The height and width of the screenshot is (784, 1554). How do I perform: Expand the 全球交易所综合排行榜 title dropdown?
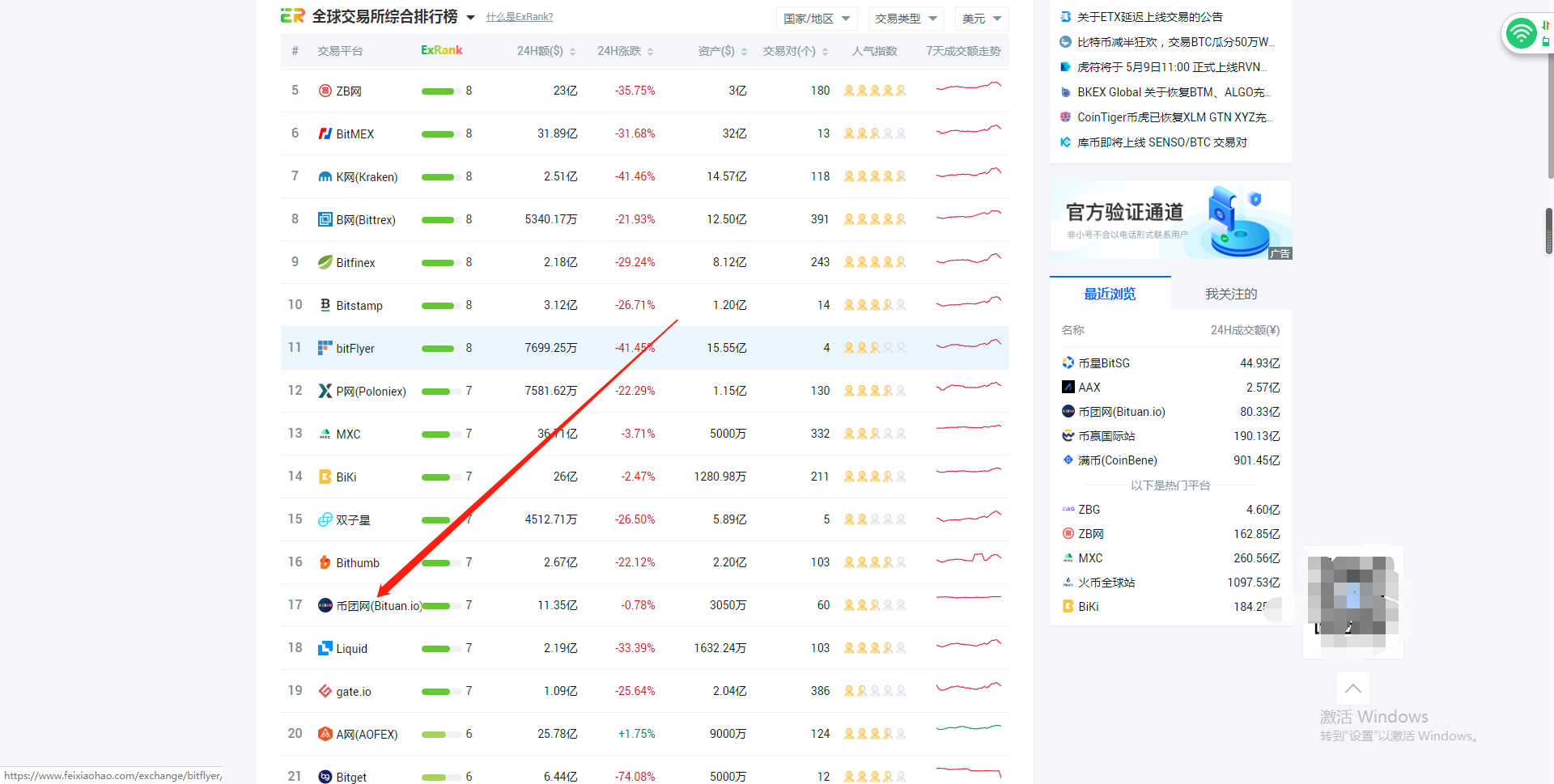470,17
